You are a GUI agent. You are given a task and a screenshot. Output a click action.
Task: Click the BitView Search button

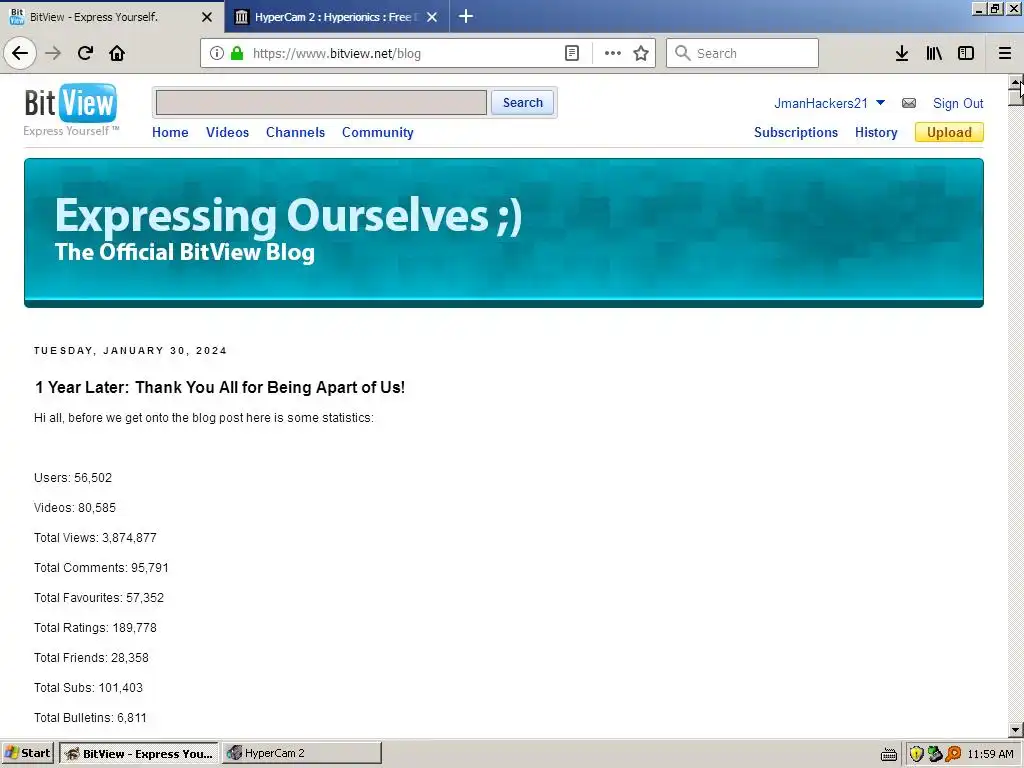coord(522,103)
